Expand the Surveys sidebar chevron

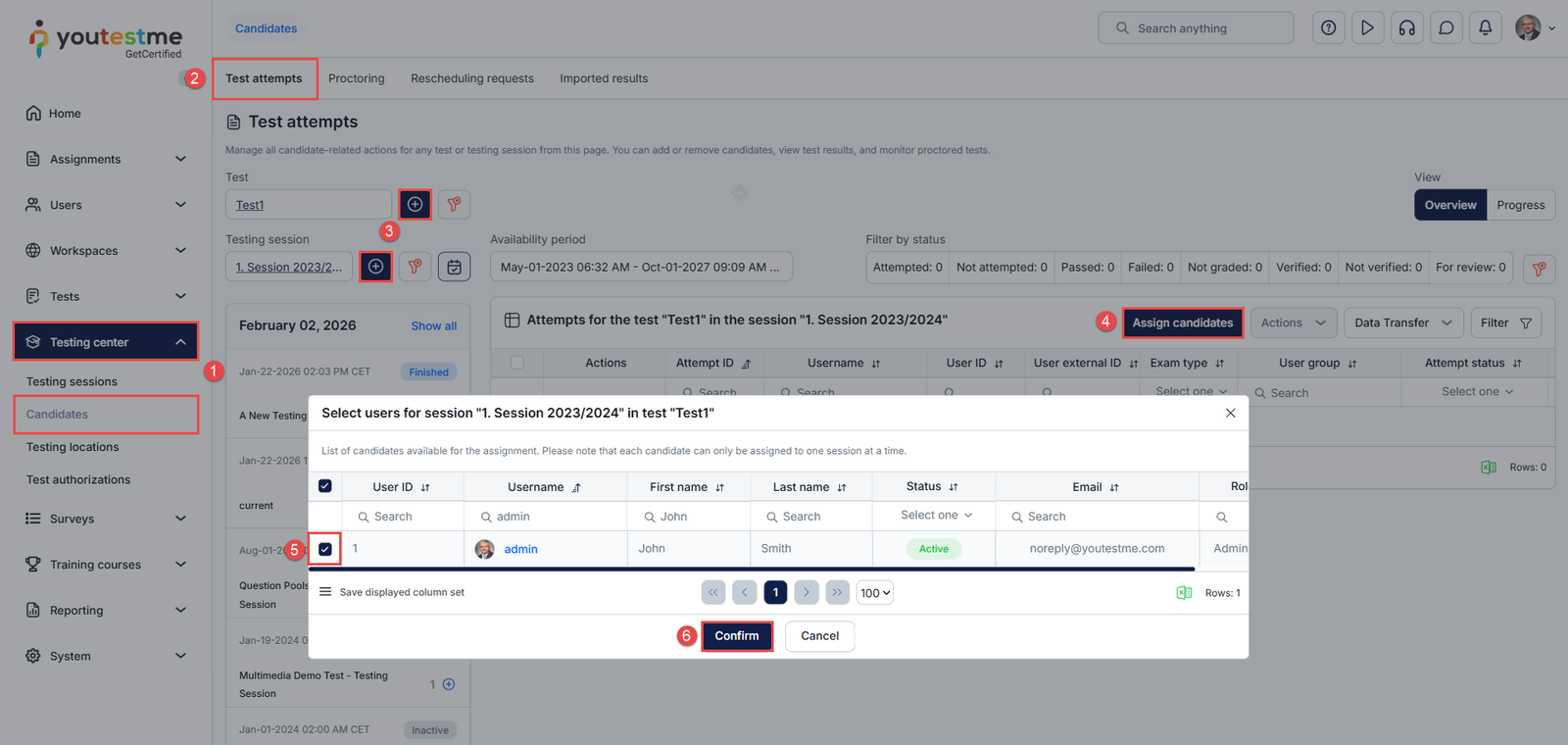(x=180, y=519)
